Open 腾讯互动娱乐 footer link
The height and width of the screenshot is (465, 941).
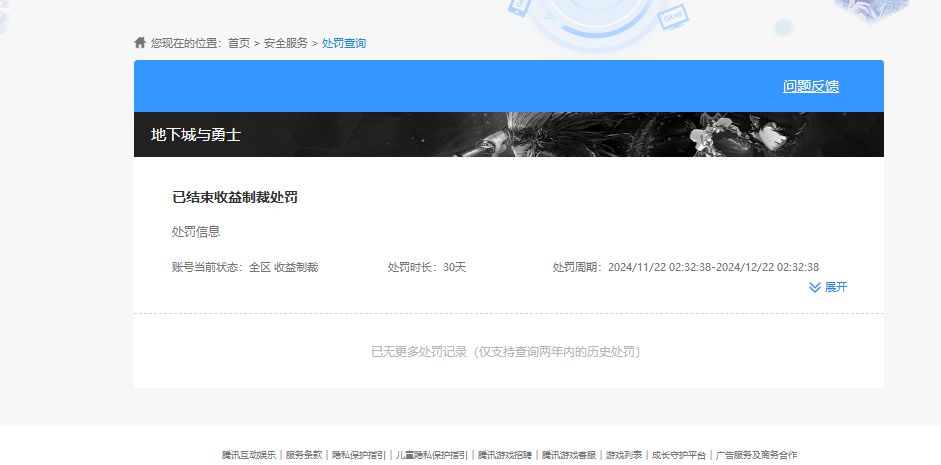click(249, 455)
